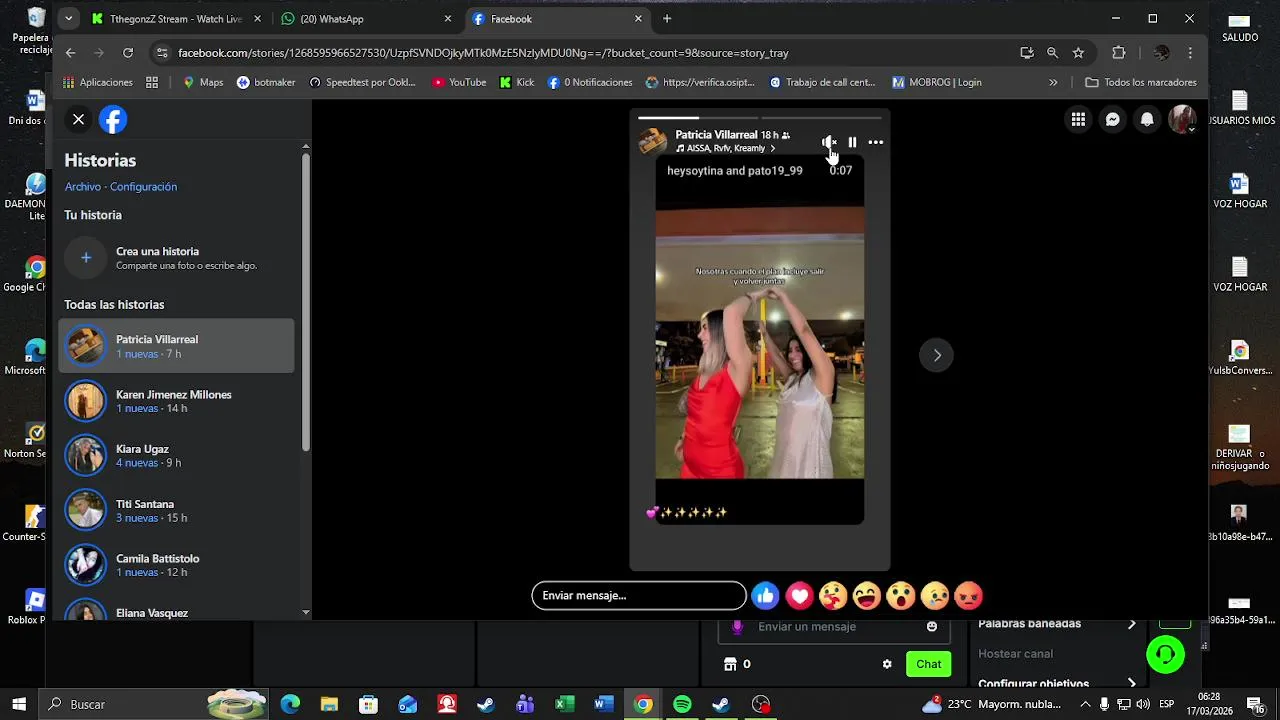Screen dimensions: 1280x720
Task: Mute the story sound
Action: [829, 142]
